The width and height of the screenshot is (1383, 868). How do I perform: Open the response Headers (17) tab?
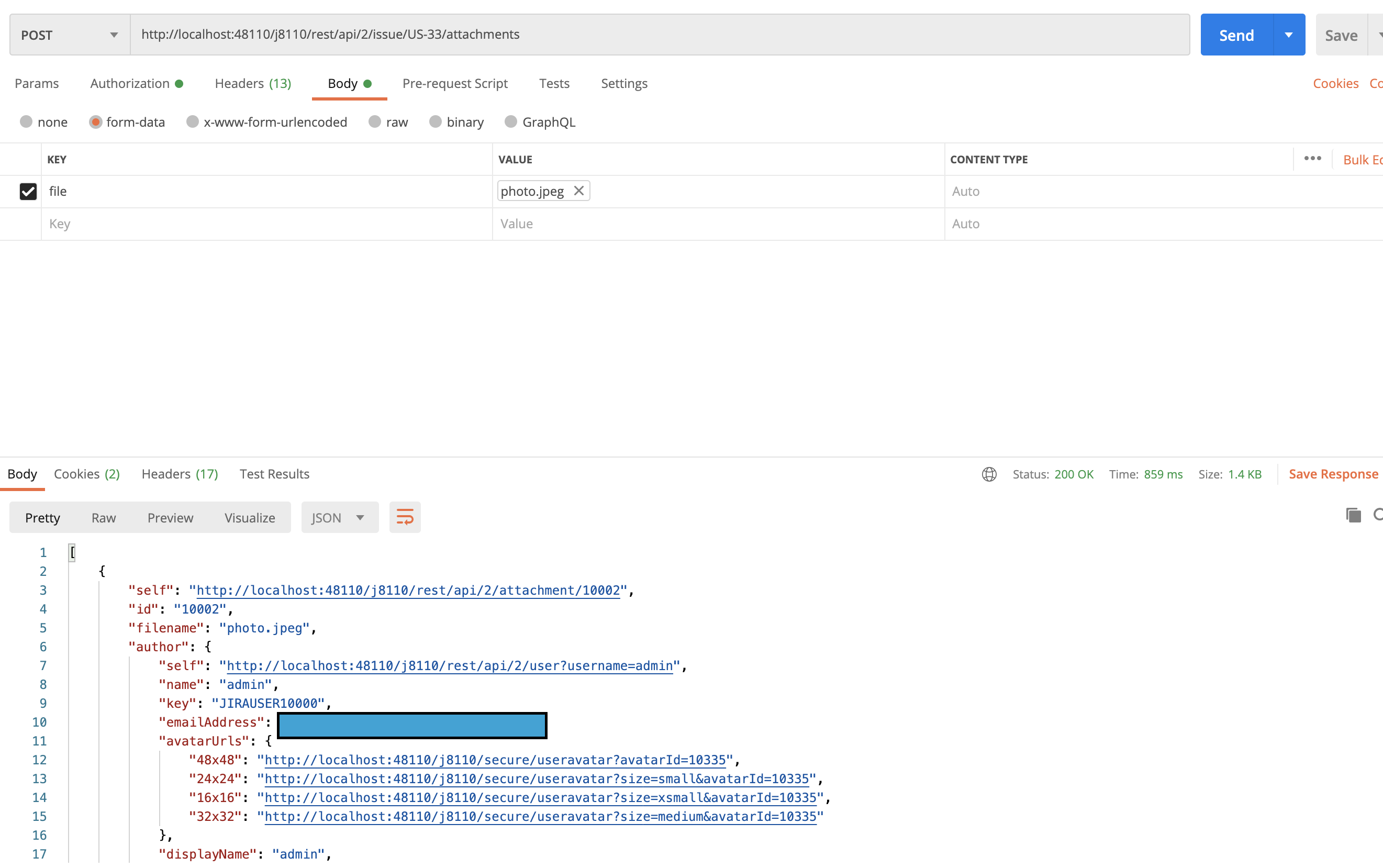click(180, 474)
